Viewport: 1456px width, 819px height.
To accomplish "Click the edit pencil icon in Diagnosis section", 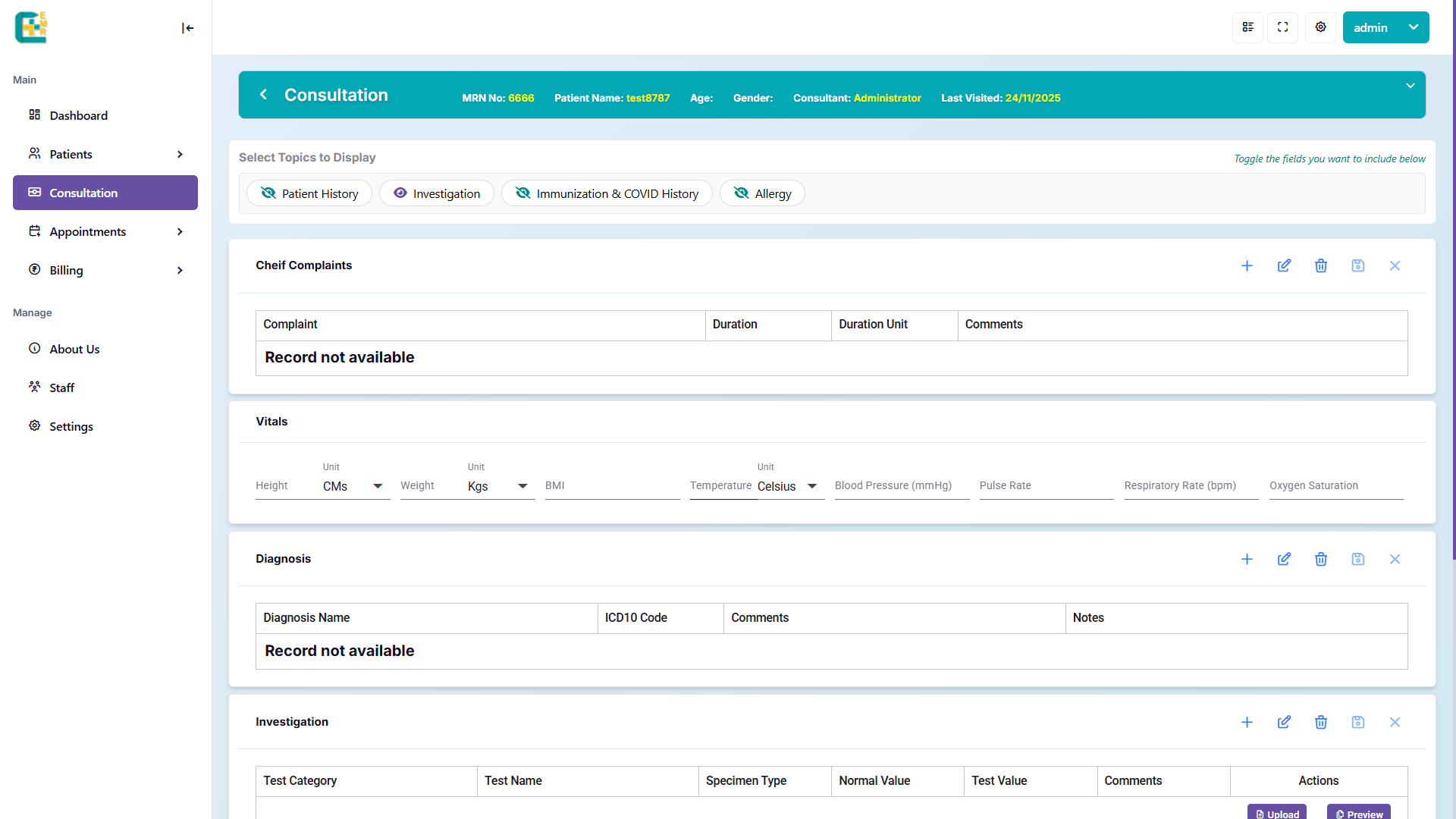I will [x=1284, y=559].
